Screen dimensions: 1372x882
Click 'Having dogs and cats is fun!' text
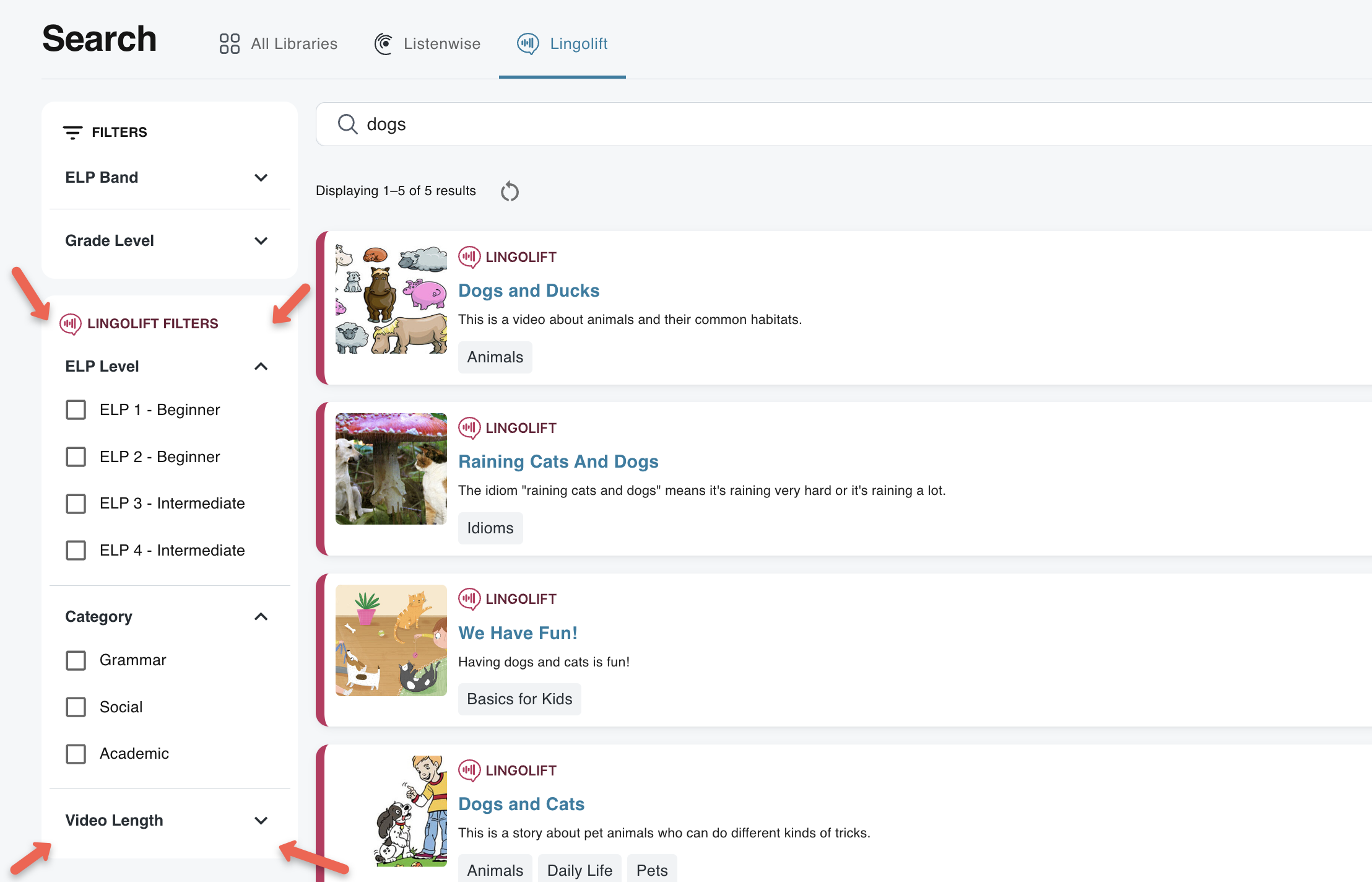pyautogui.click(x=544, y=662)
